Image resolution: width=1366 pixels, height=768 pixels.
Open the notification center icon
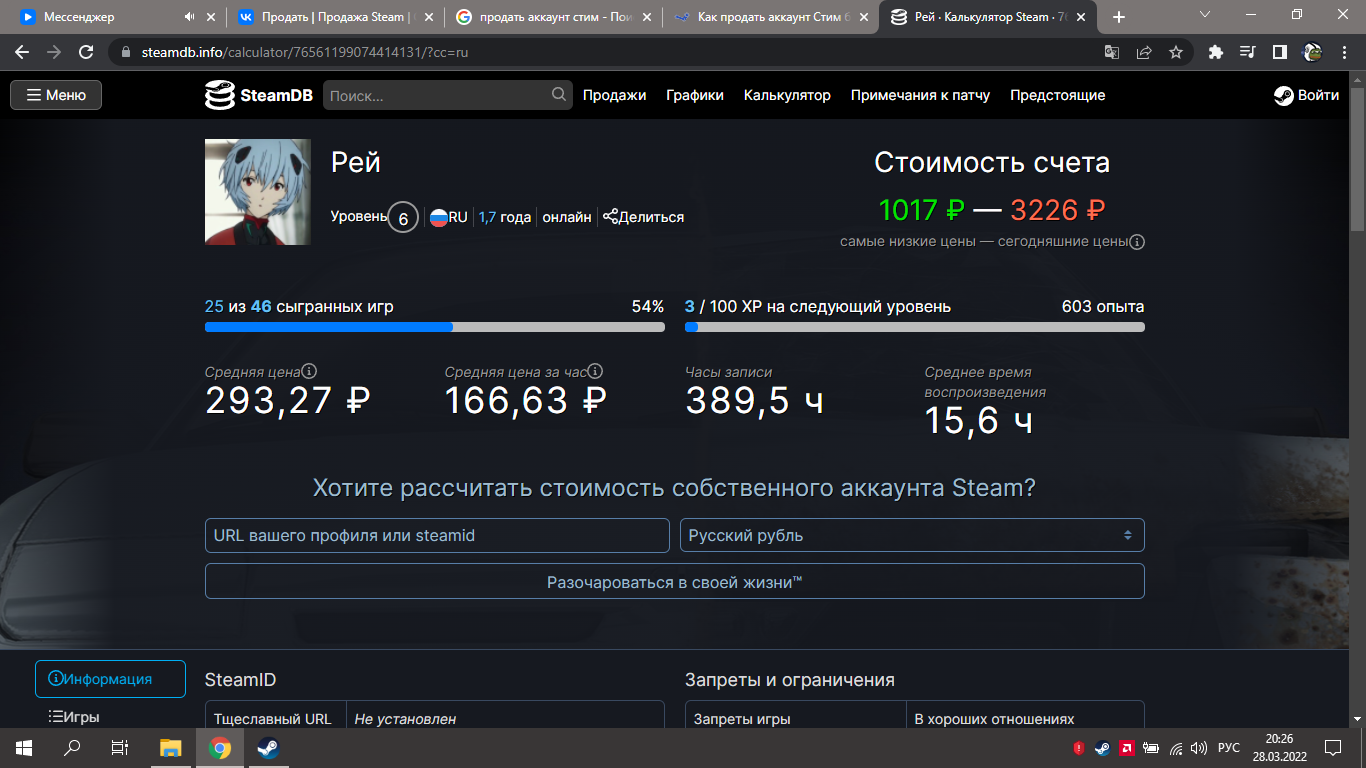point(1333,747)
